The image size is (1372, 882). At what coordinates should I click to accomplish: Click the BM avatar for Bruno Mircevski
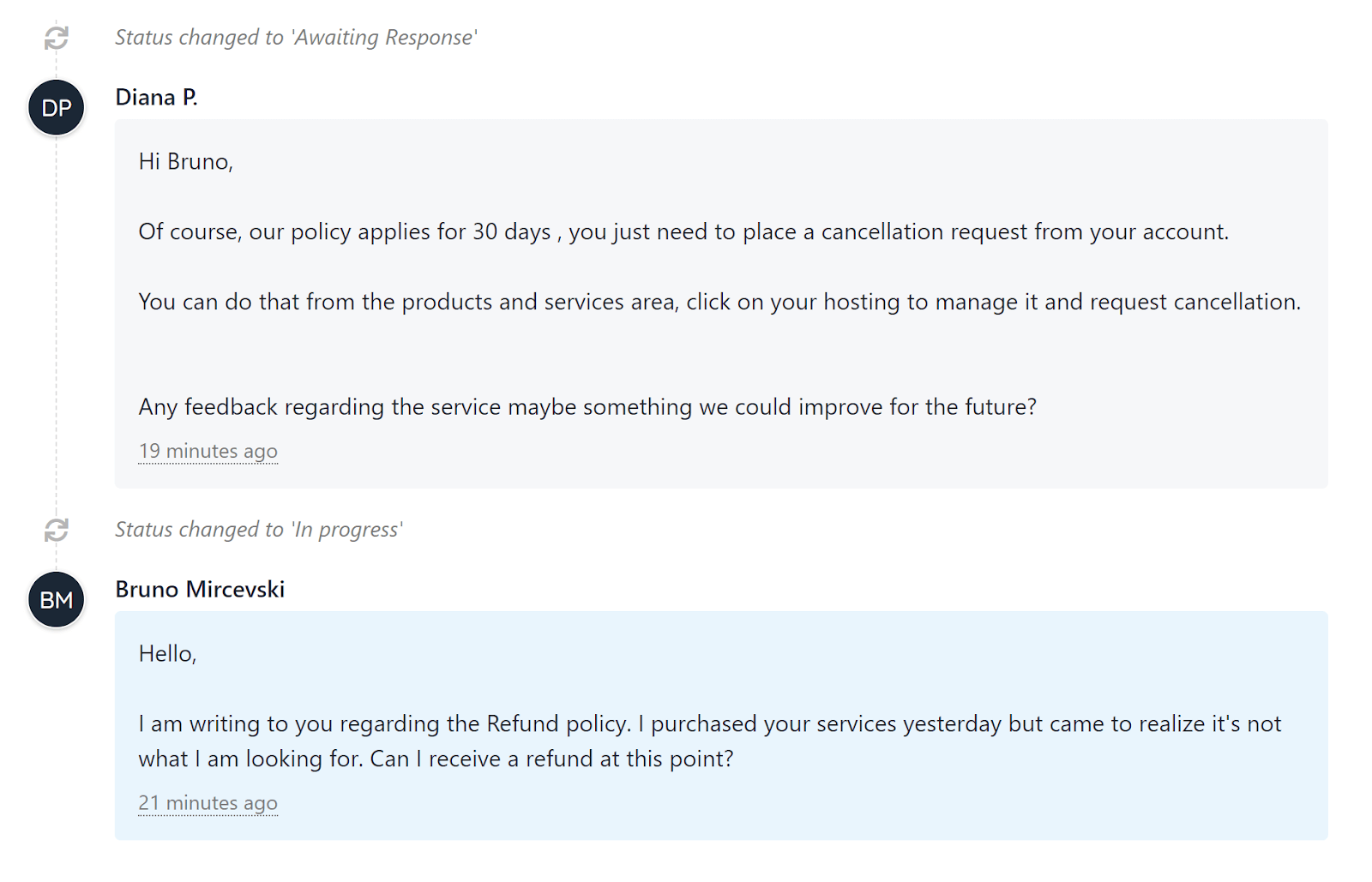(57, 600)
